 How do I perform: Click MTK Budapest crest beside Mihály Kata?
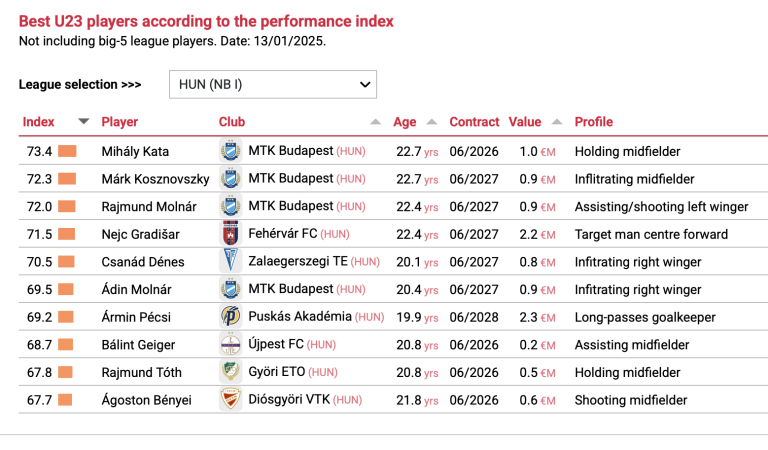pyautogui.click(x=230, y=152)
